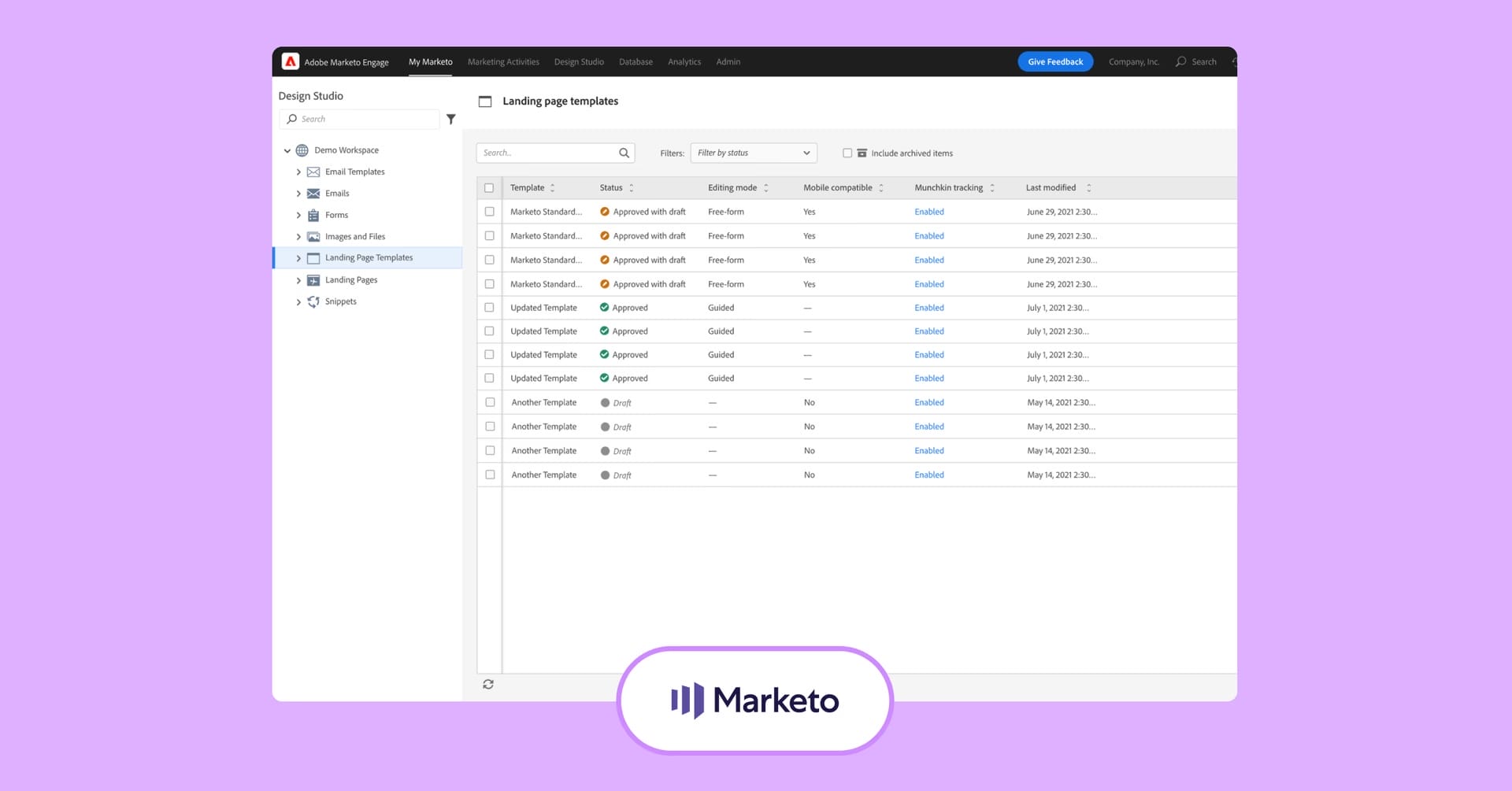The height and width of the screenshot is (791, 1512).
Task: Click the Forms icon in the sidebar
Action: point(313,214)
